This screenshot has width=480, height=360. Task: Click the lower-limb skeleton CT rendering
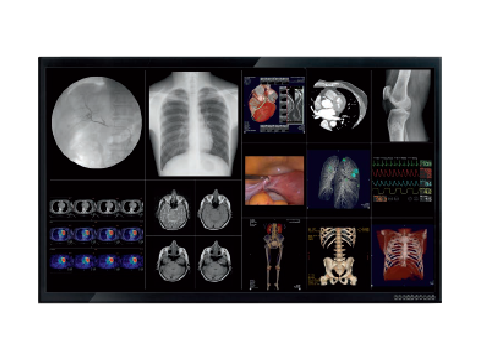[x=274, y=255]
